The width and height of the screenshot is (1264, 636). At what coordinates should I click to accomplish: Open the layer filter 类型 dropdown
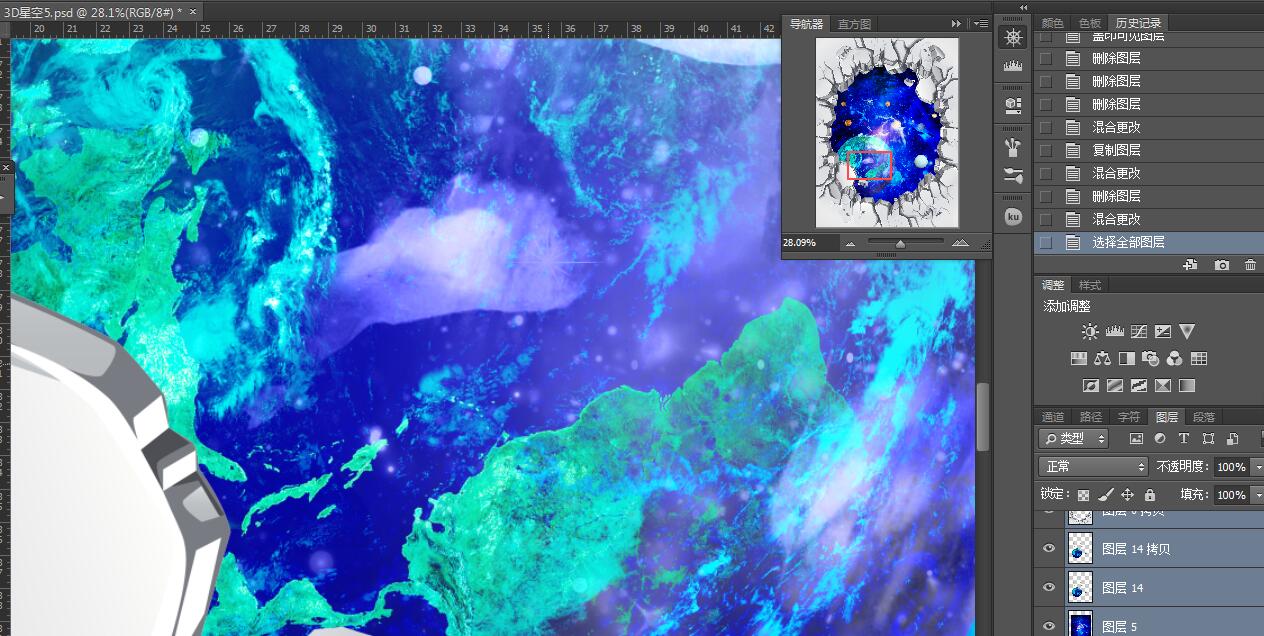point(1074,438)
